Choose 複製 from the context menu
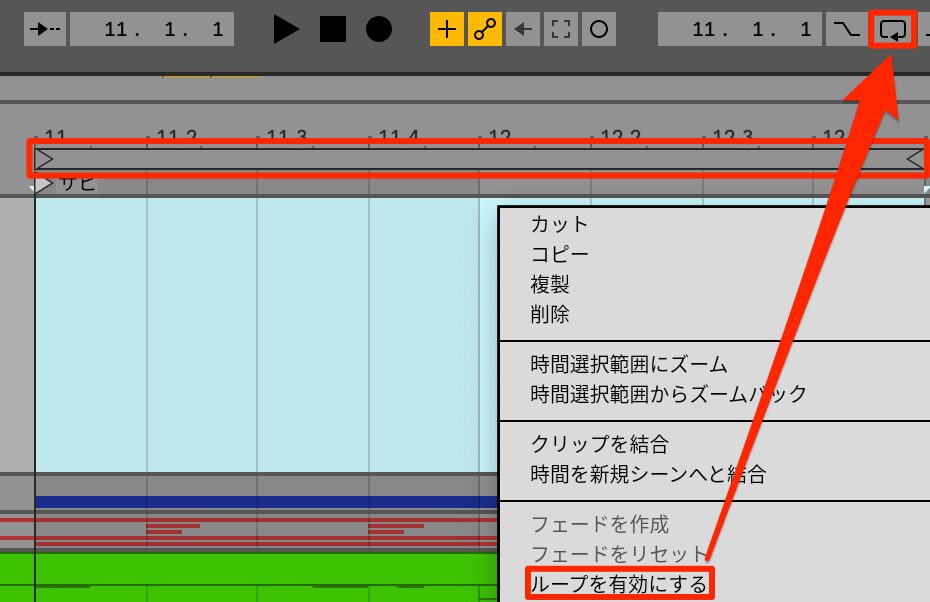This screenshot has width=930, height=602. (550, 284)
